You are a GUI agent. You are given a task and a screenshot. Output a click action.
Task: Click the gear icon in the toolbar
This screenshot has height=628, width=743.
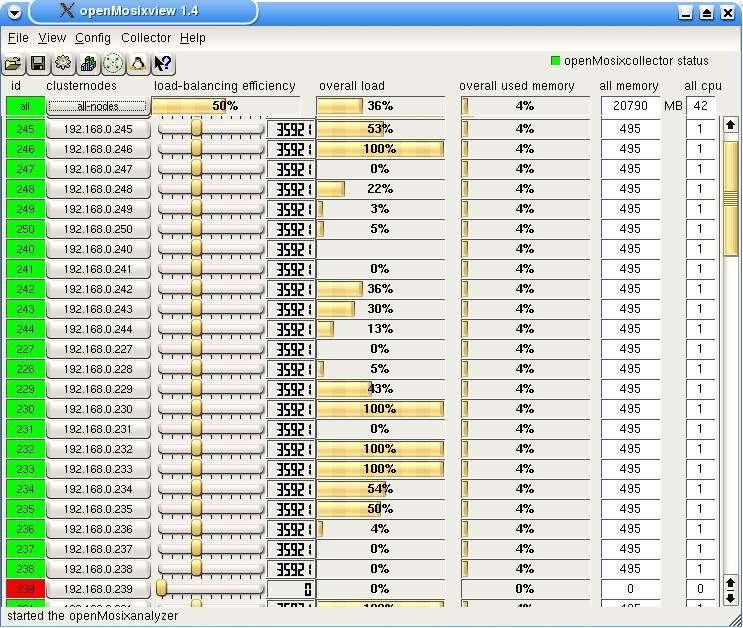63,64
